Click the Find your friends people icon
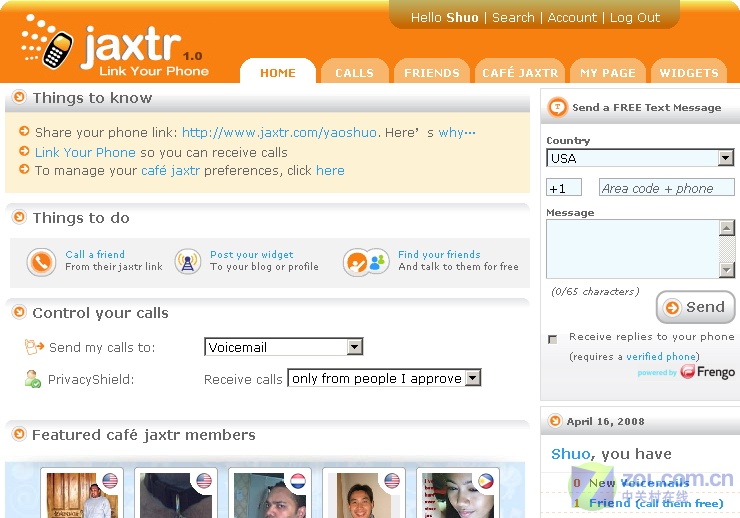 point(366,262)
